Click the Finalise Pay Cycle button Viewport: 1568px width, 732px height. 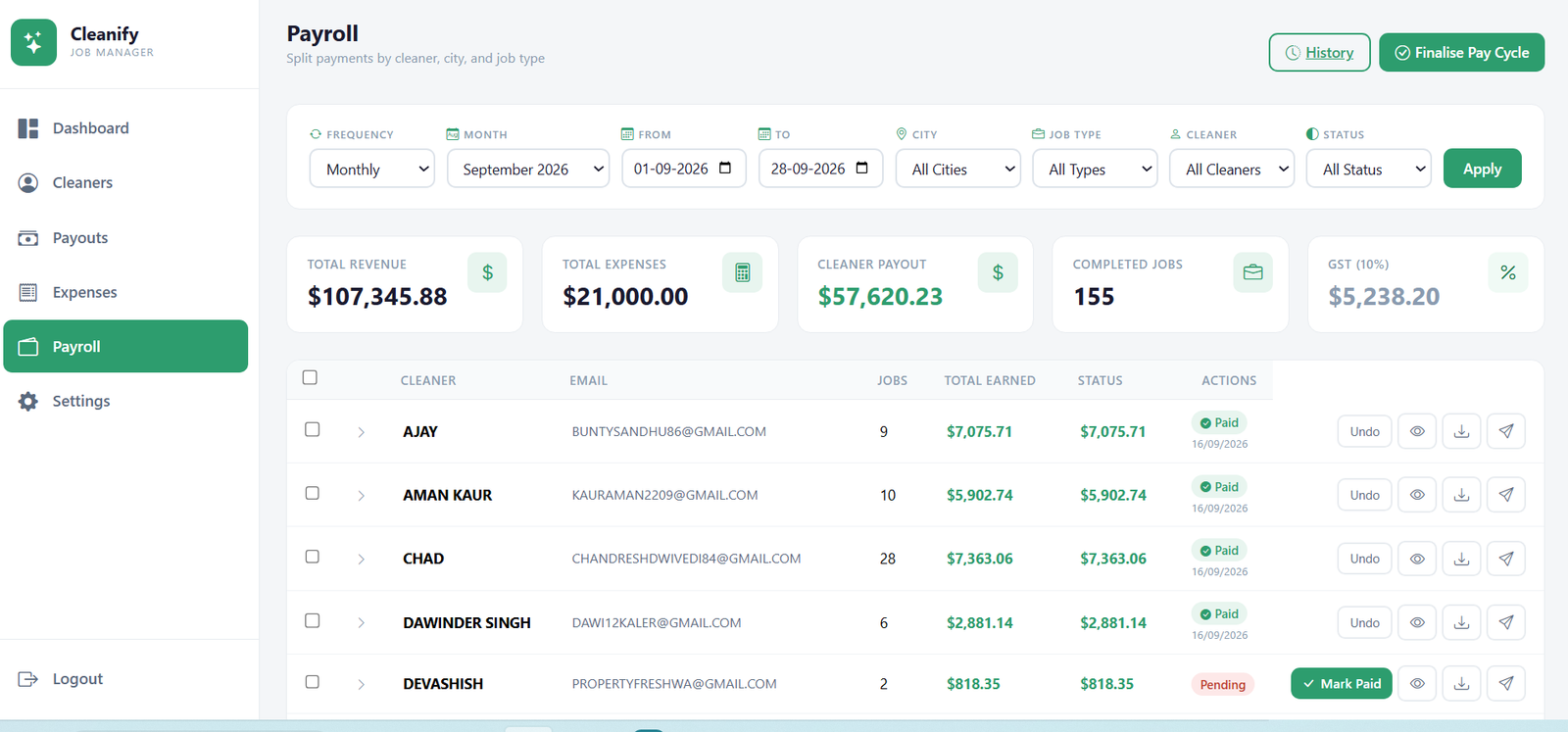click(x=1461, y=53)
